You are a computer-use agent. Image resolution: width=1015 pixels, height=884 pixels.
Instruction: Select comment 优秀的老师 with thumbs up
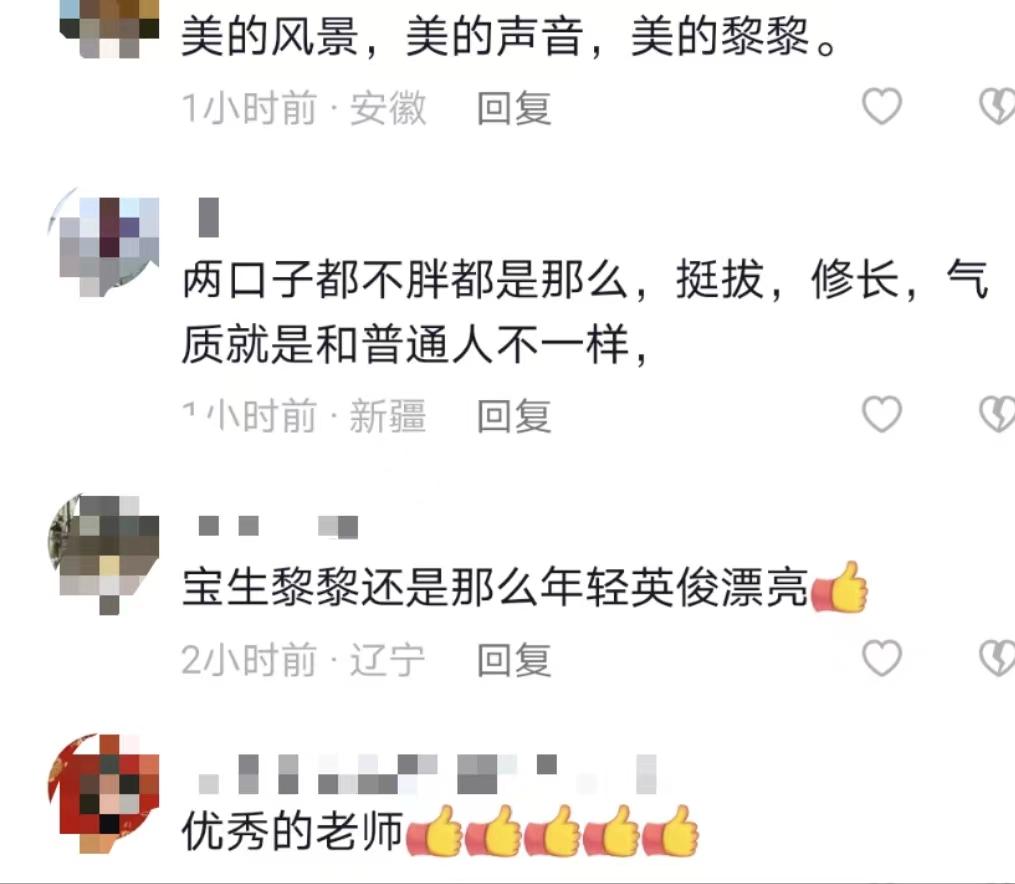pyautogui.click(x=440, y=831)
